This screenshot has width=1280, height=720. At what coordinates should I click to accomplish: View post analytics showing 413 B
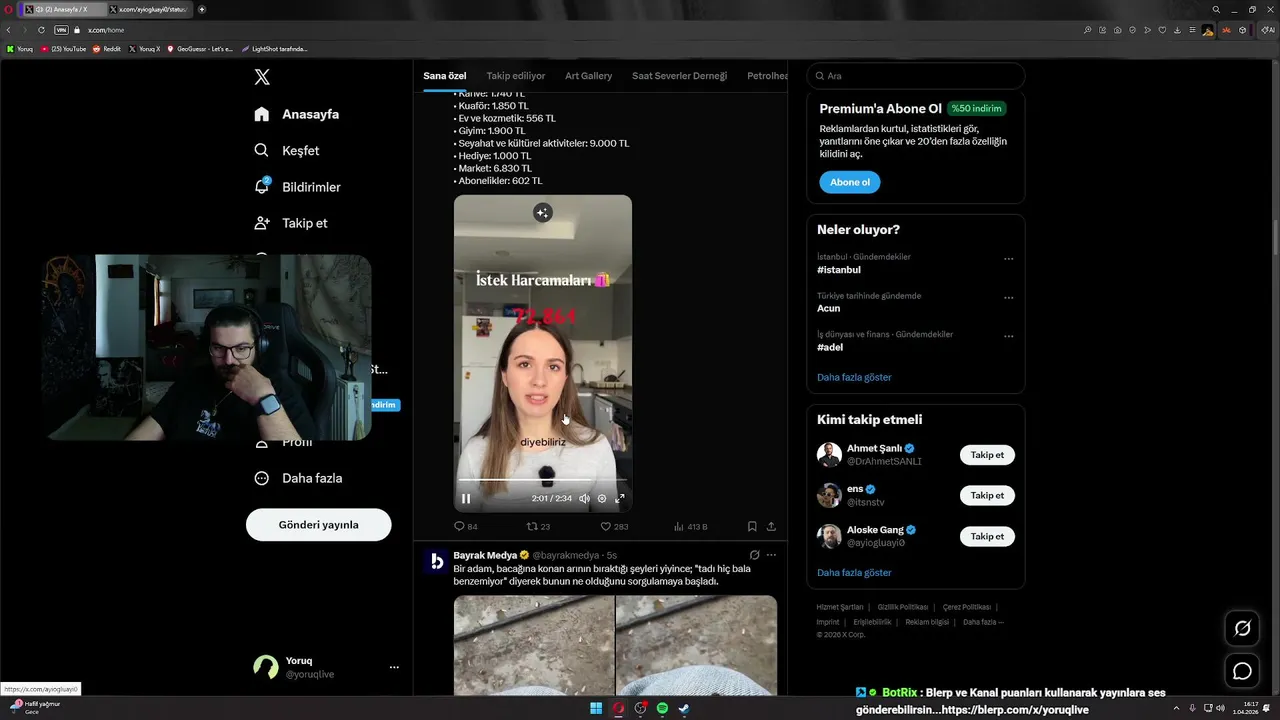(691, 526)
